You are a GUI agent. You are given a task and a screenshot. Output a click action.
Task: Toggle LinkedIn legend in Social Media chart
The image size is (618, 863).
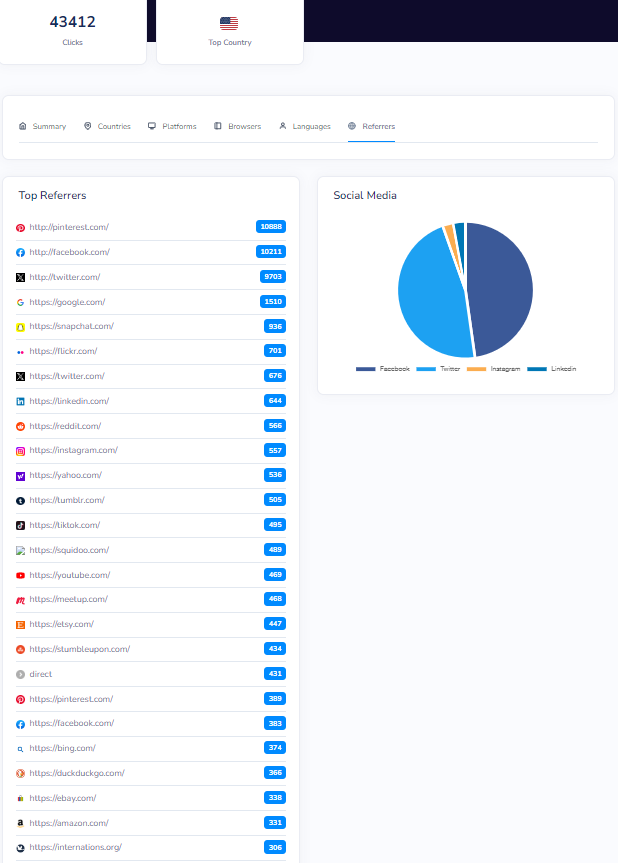(x=552, y=369)
